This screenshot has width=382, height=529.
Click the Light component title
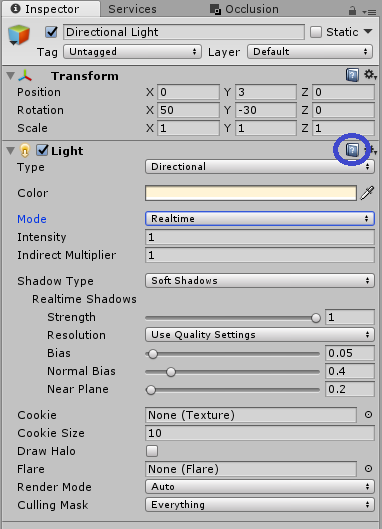click(67, 151)
